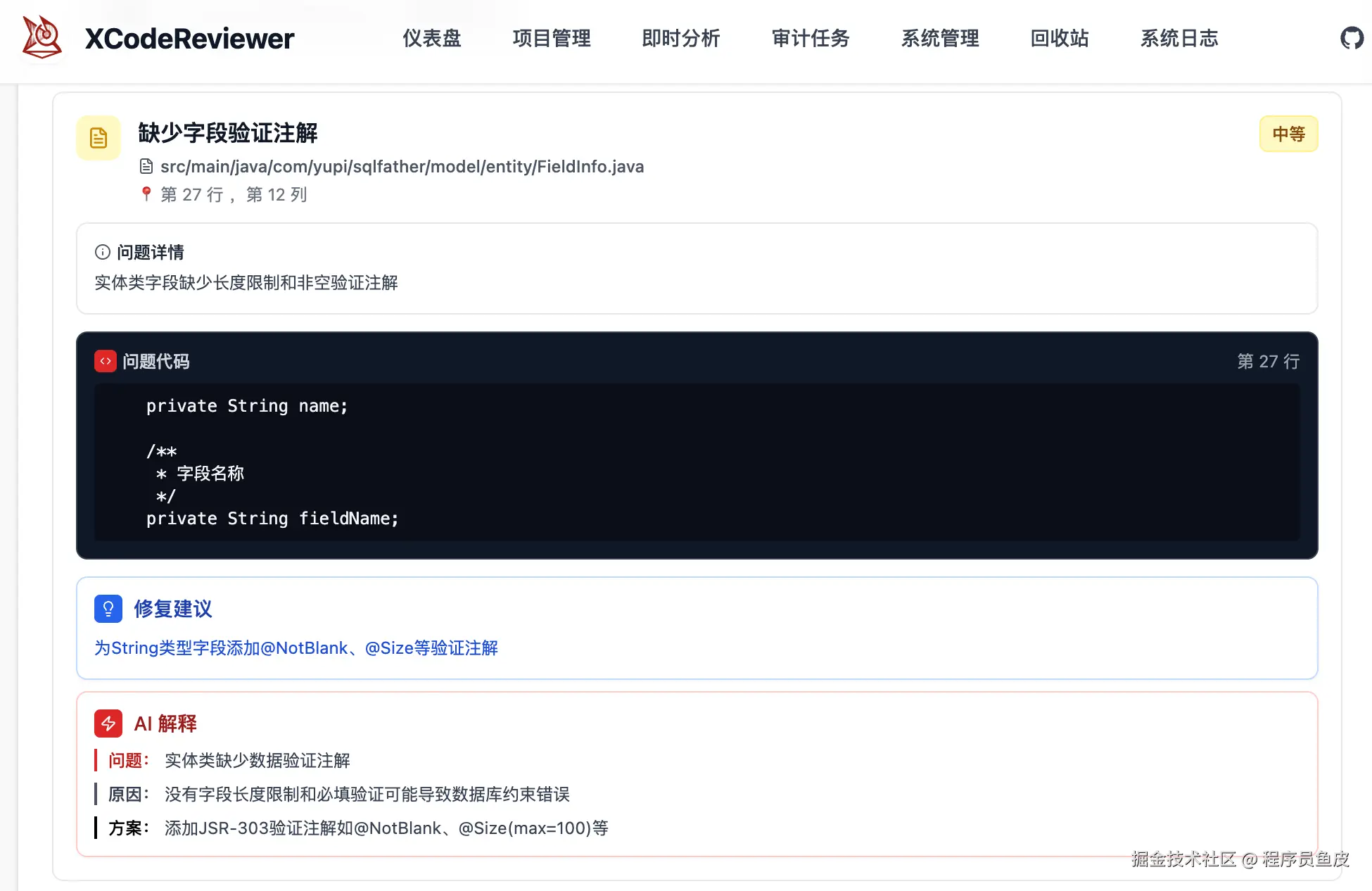Go to 项目管理 in the navigation
The image size is (1372, 891).
point(551,38)
